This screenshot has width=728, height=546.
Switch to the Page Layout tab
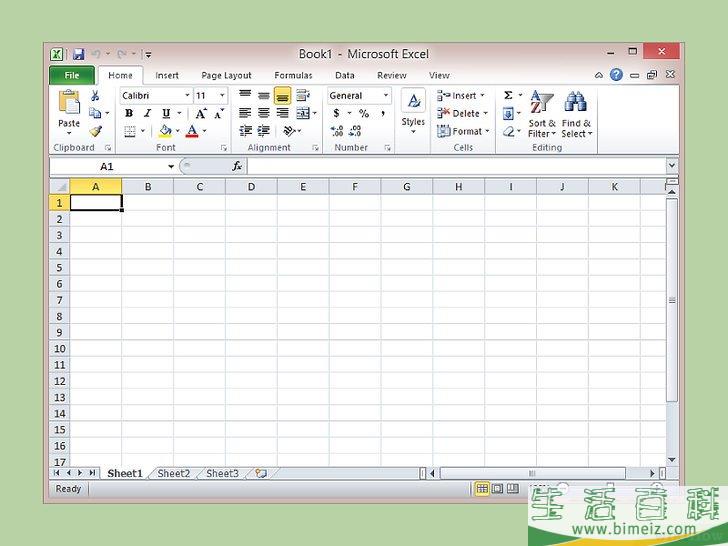tap(226, 75)
